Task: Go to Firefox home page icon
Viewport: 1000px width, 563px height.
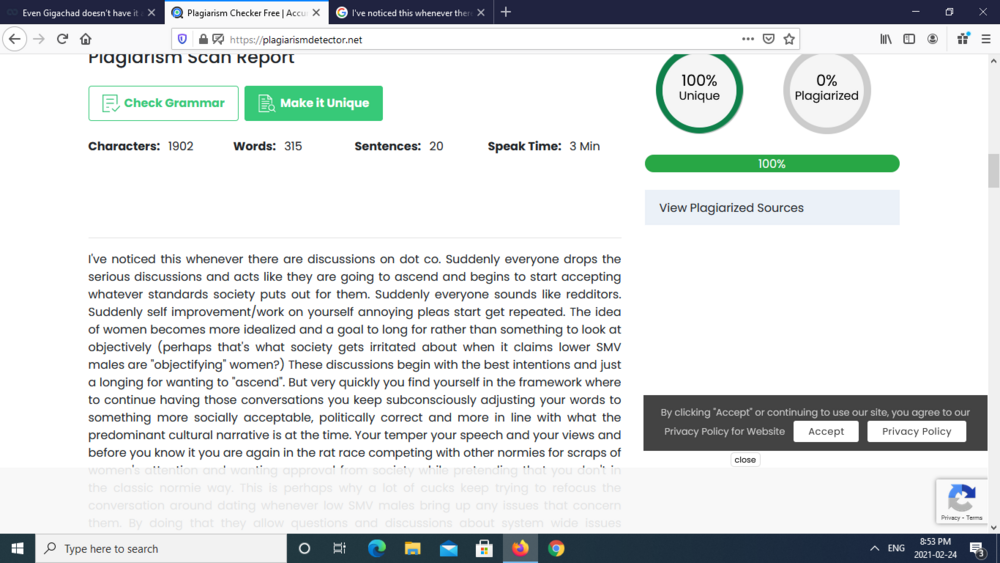Action: click(86, 39)
